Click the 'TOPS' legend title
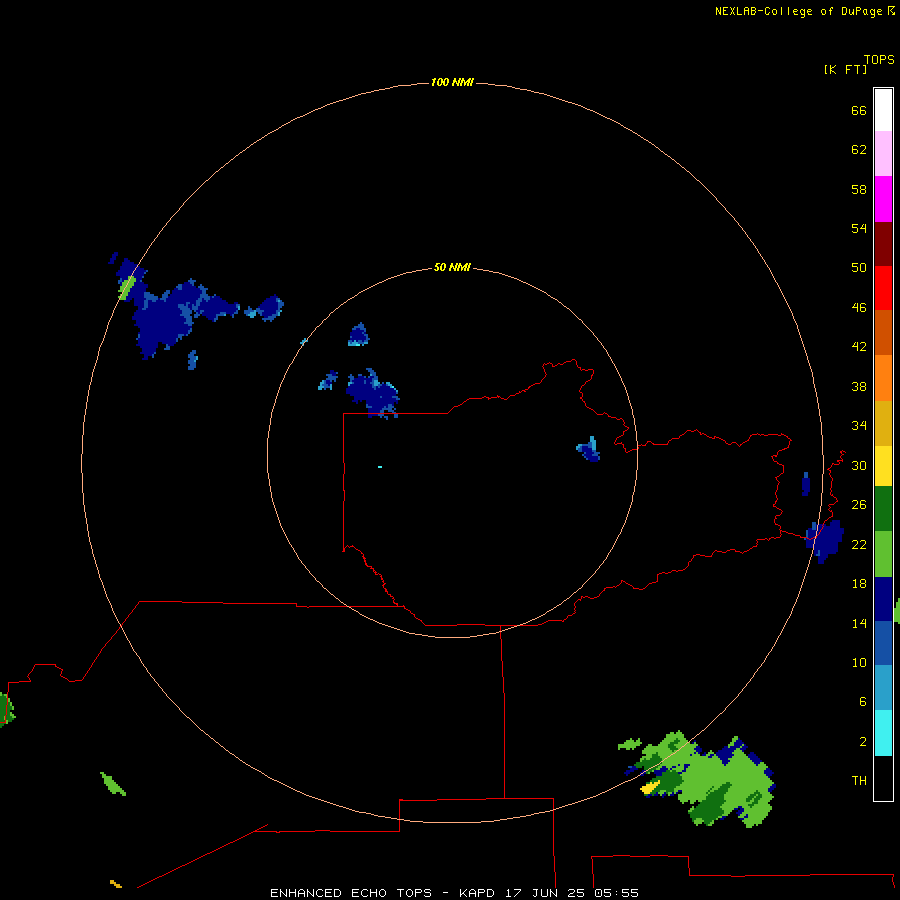 [x=879, y=59]
